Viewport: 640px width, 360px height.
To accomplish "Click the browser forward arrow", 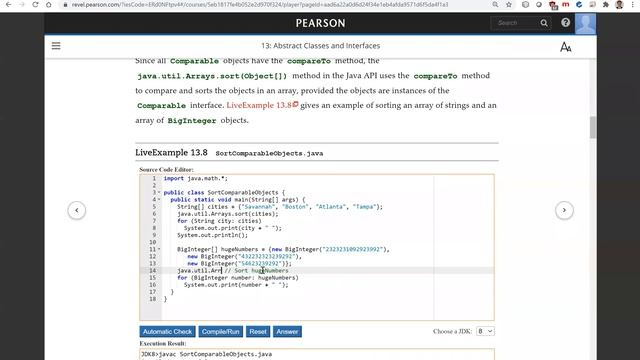I will pos(22,4).
